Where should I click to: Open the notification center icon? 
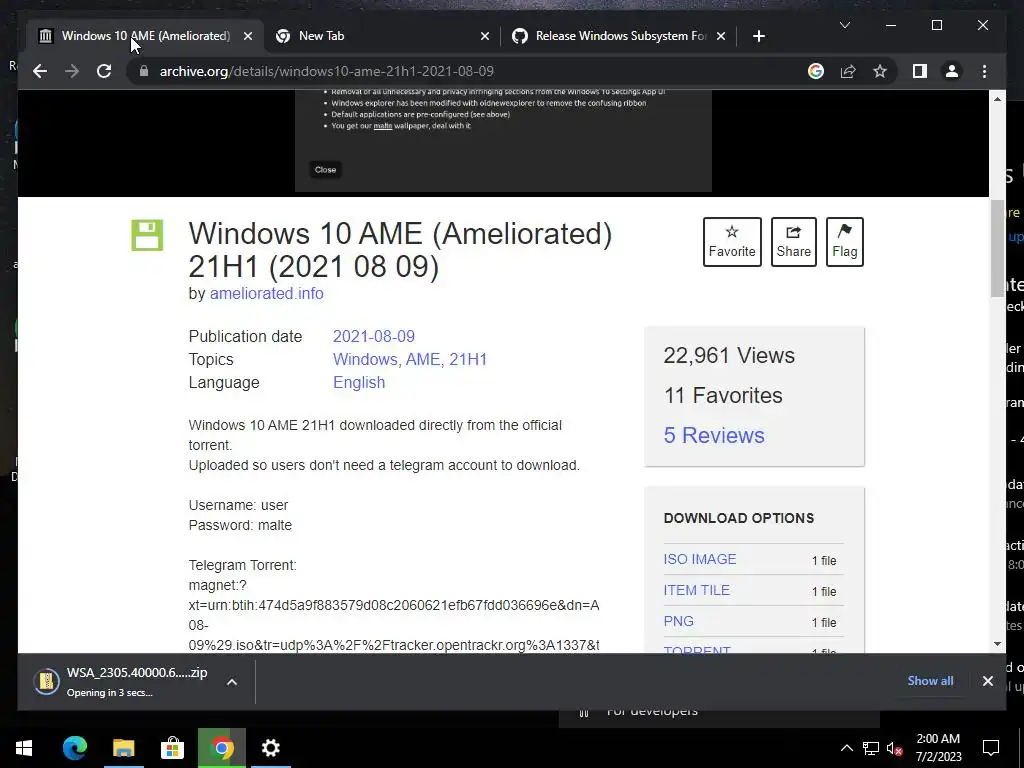click(x=991, y=748)
